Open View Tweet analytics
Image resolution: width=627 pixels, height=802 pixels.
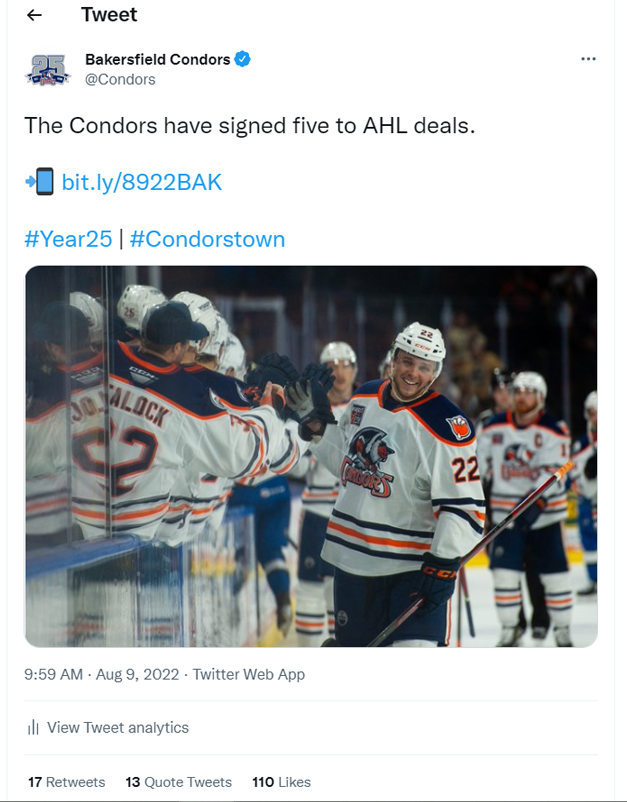pyautogui.click(x=118, y=727)
